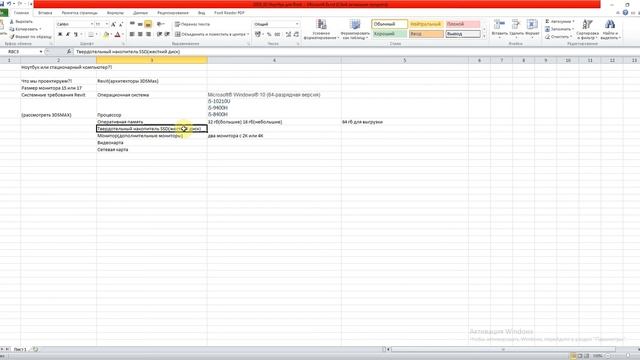
Task: Toggle italic formatting
Action: coord(68,34)
